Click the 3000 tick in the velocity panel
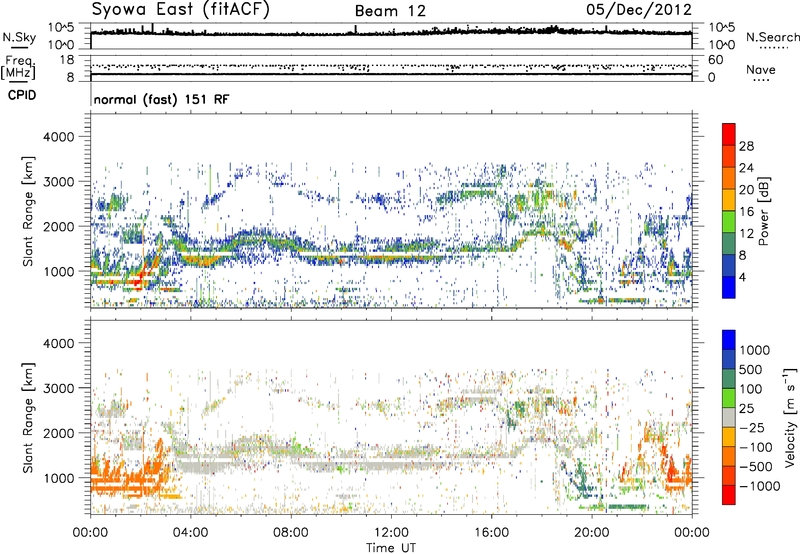The width and height of the screenshot is (800, 554). click(58, 388)
